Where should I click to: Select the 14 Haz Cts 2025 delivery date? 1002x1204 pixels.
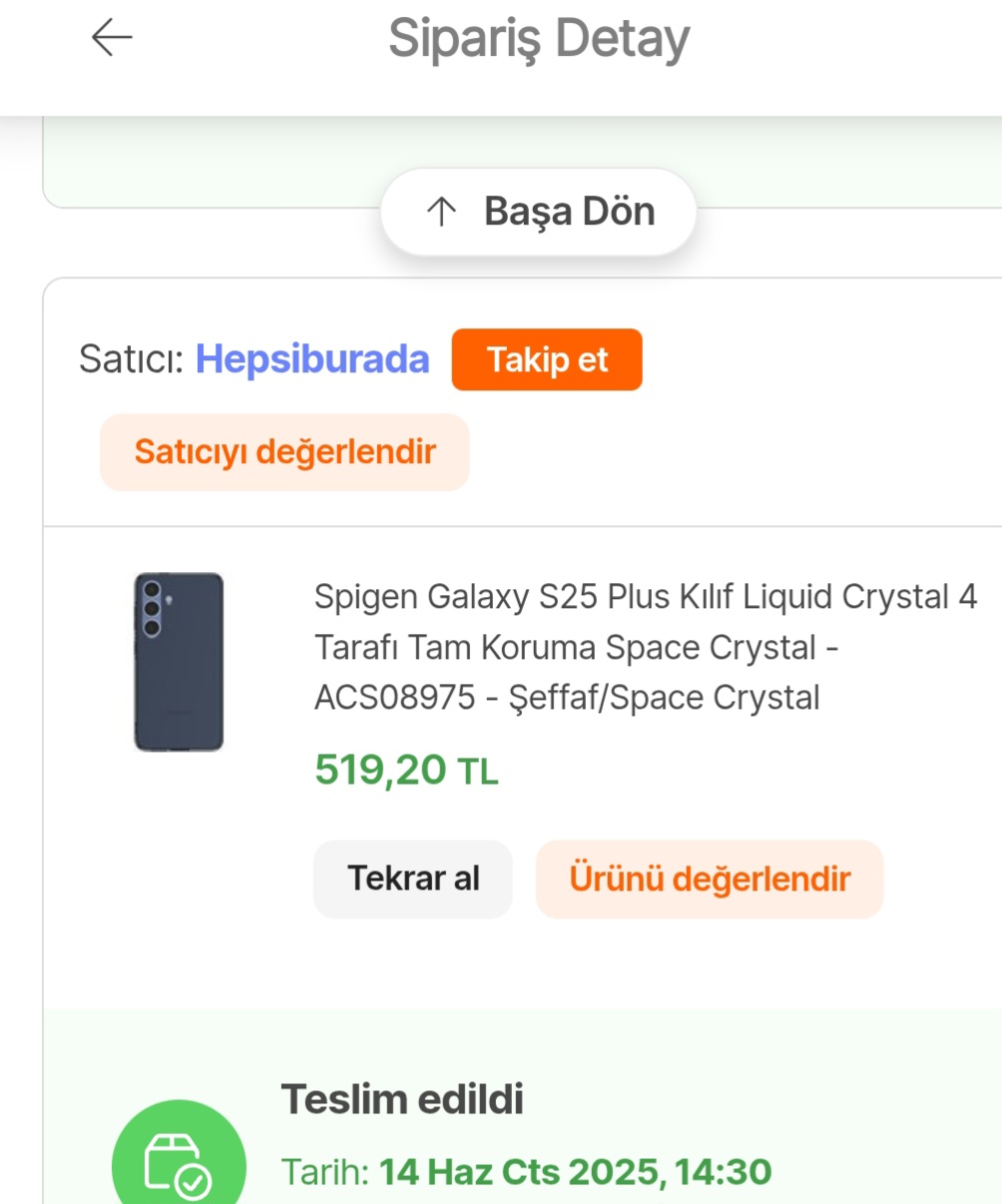[520, 1171]
